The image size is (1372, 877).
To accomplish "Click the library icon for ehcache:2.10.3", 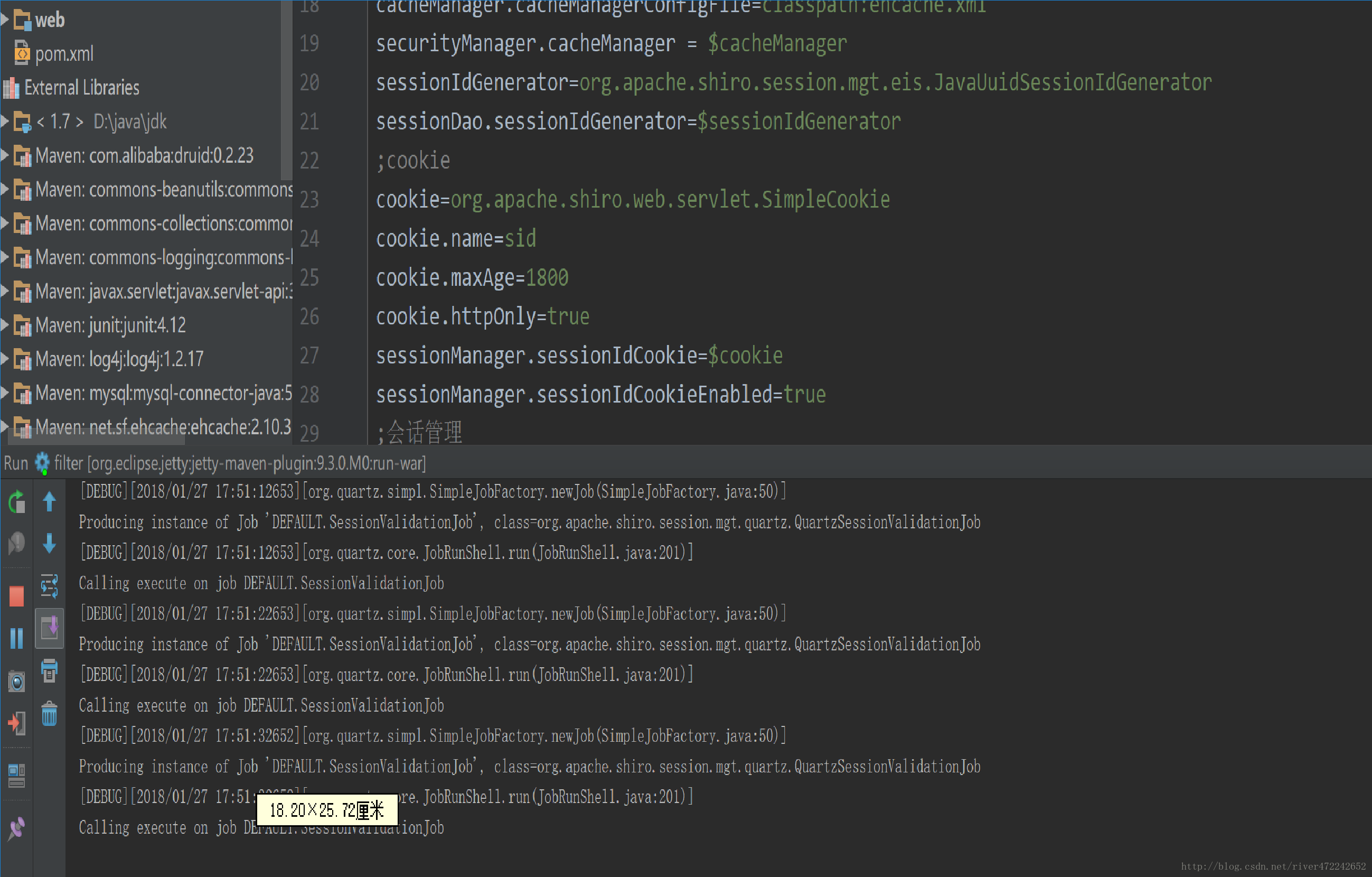I will click(x=22, y=427).
